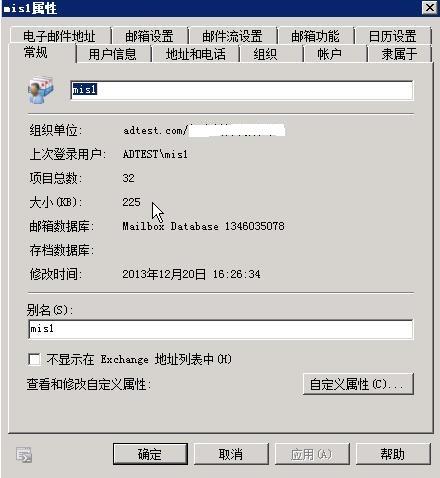Open the 邮箱功能 tab

[x=315, y=35]
